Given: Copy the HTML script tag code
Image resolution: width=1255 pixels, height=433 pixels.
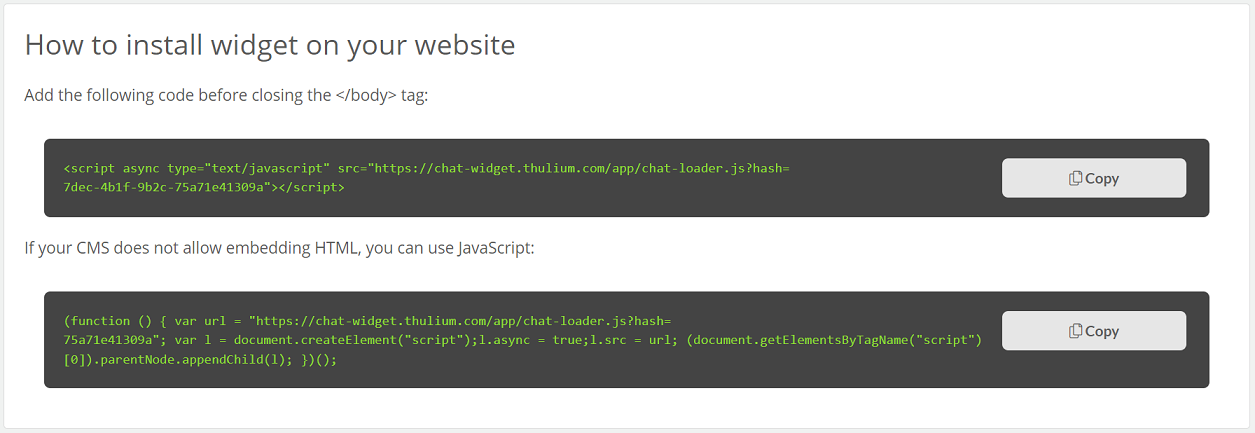Looking at the screenshot, I should click(x=1094, y=178).
